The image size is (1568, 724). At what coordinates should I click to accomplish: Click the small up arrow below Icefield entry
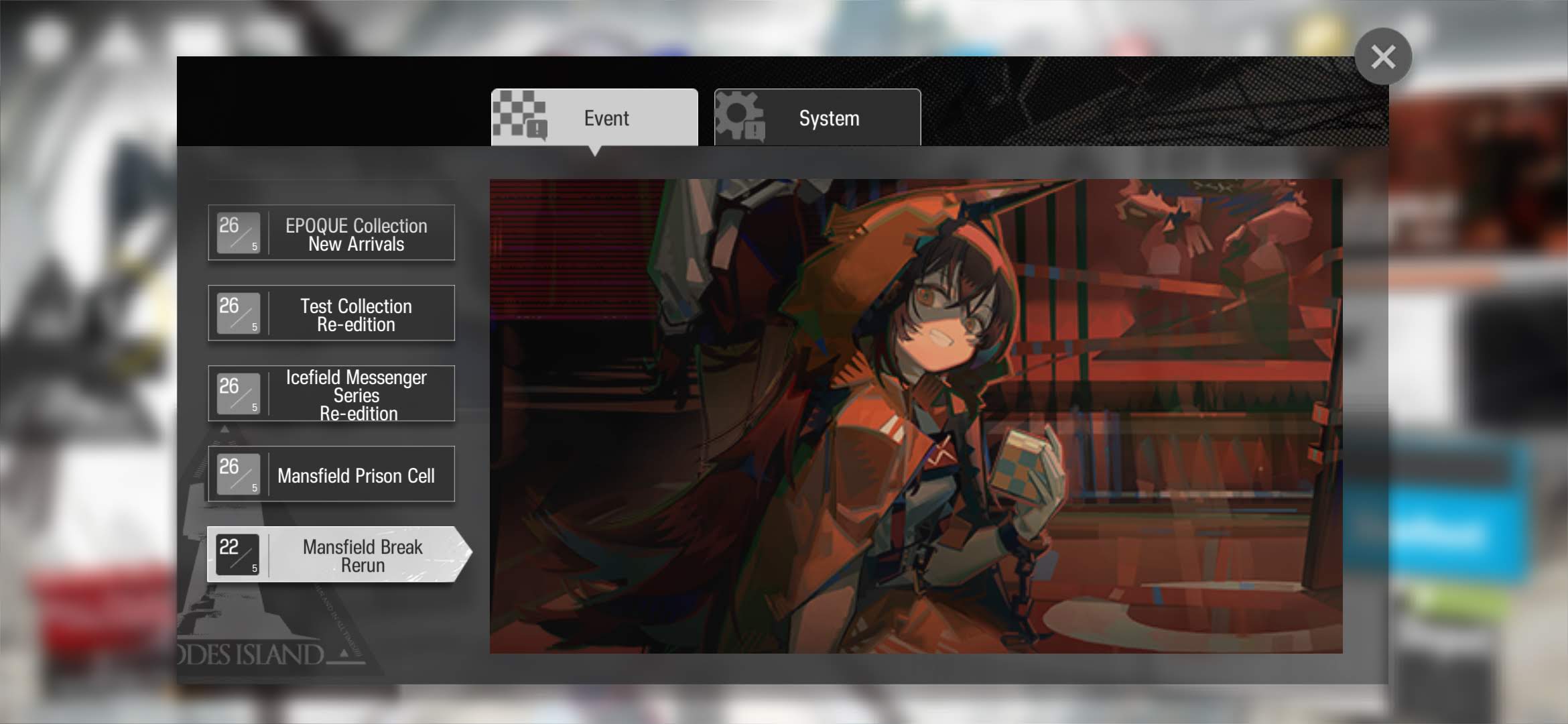click(x=225, y=428)
